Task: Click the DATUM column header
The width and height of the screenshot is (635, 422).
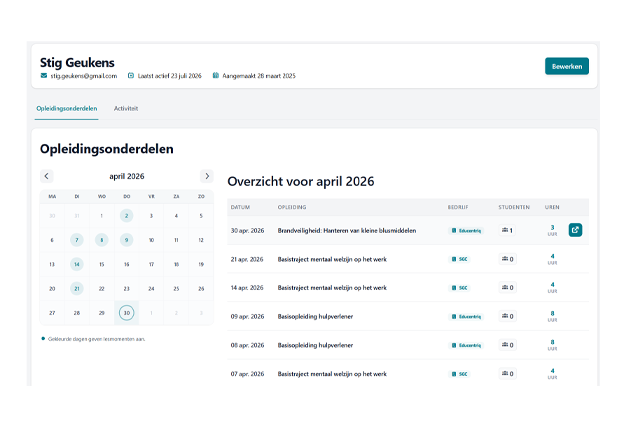Action: coord(240,207)
